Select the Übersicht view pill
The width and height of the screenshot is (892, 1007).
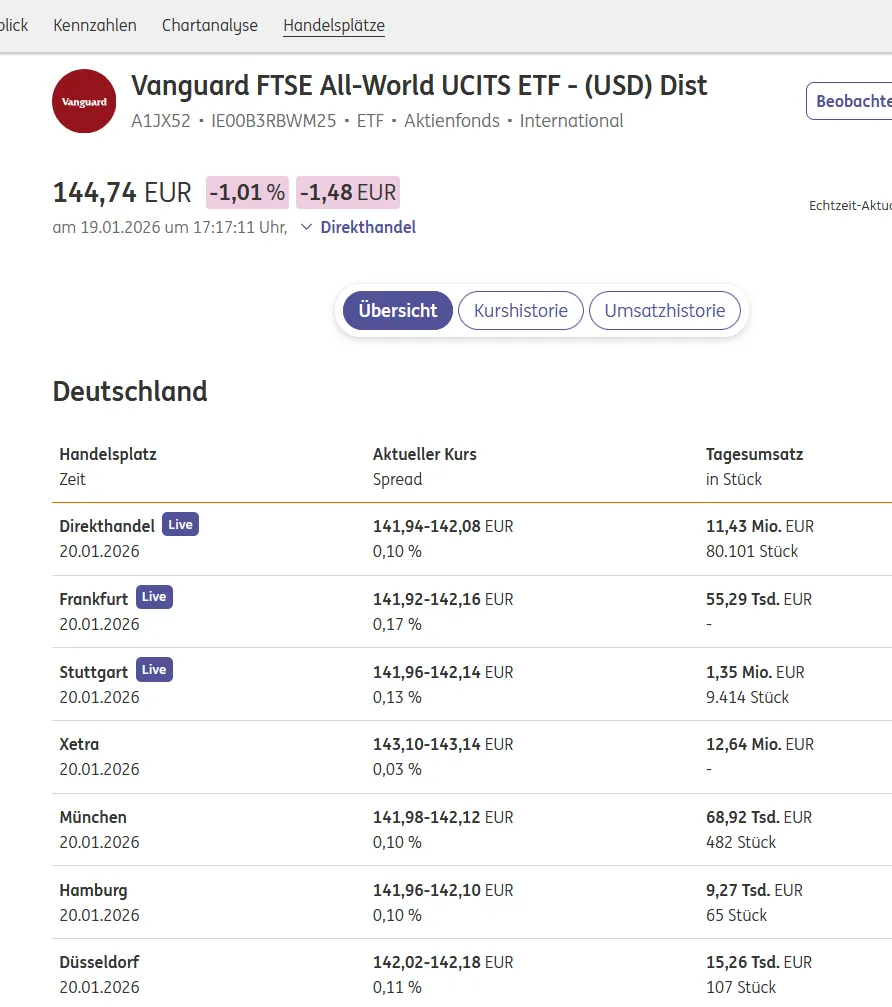[398, 310]
